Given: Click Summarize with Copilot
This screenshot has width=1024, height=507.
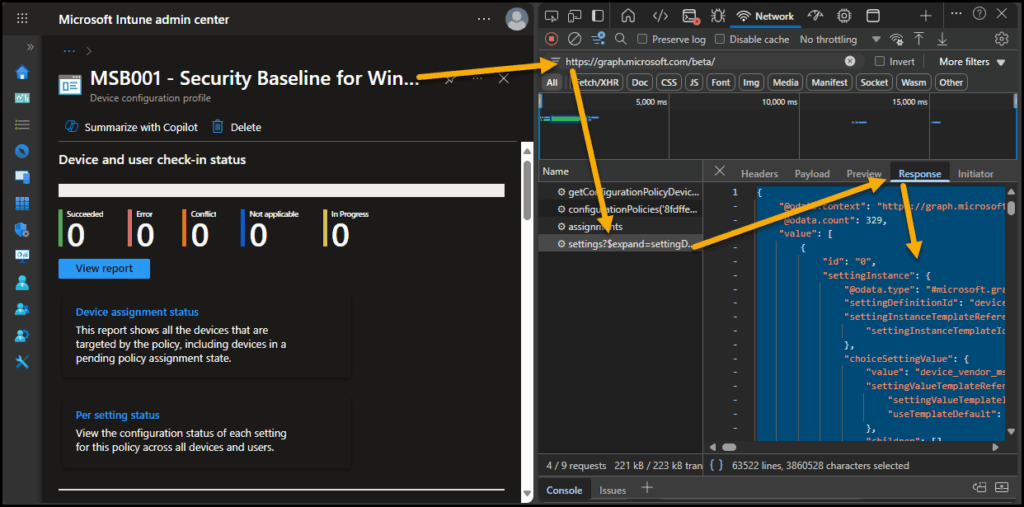Looking at the screenshot, I should coord(131,127).
